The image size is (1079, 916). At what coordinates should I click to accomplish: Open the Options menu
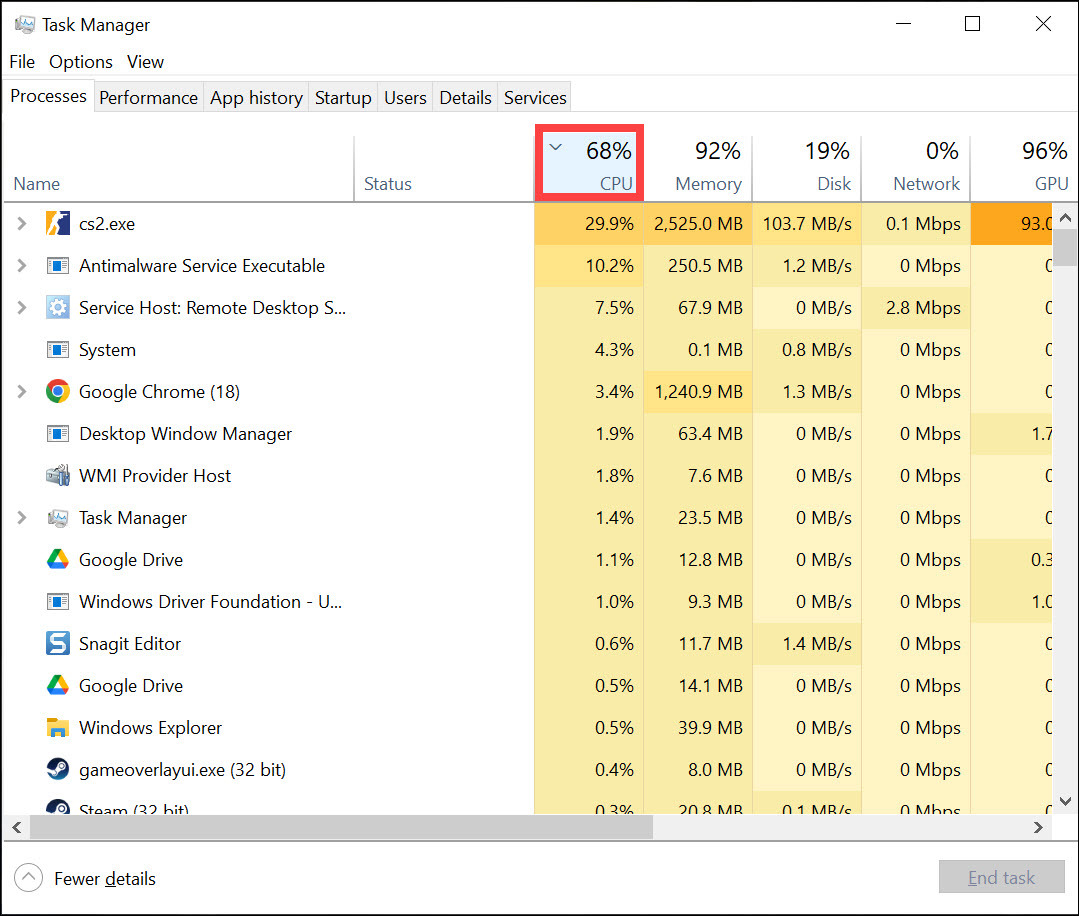pyautogui.click(x=81, y=62)
